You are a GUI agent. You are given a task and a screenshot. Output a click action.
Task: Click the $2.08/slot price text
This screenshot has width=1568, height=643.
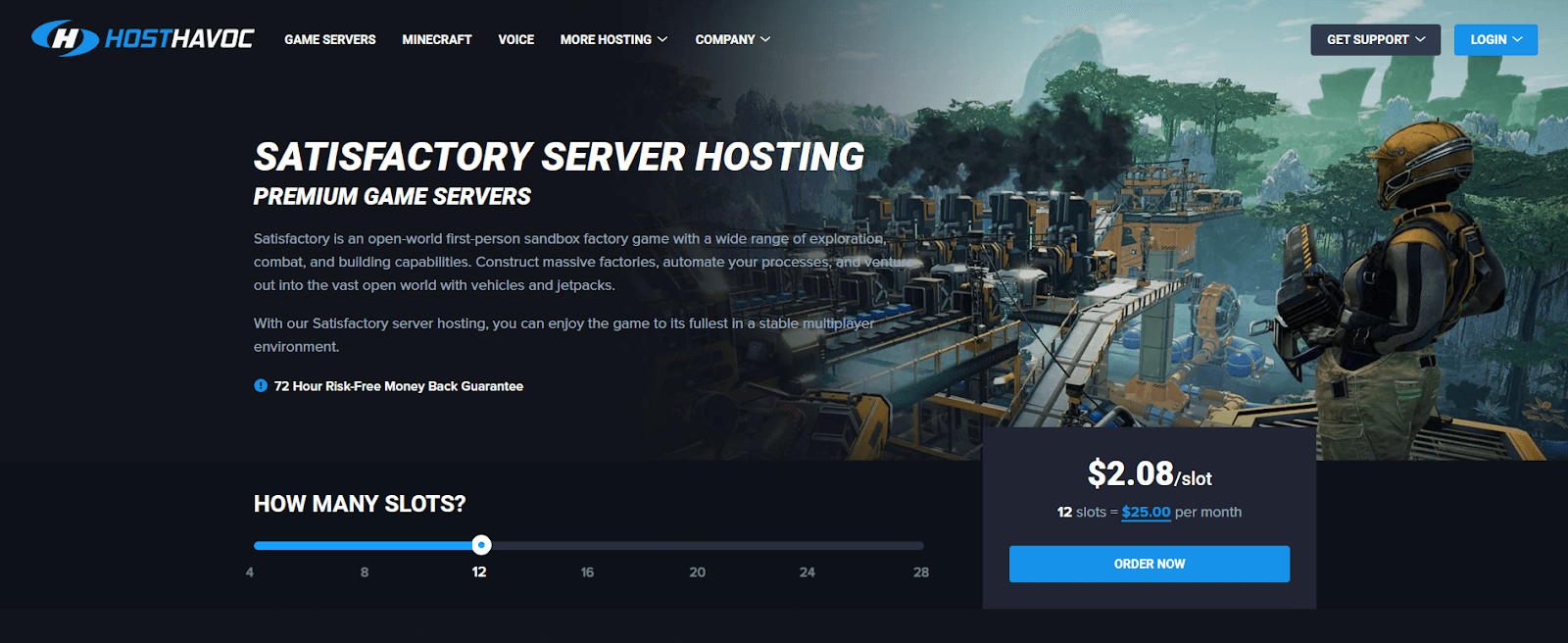[1150, 473]
